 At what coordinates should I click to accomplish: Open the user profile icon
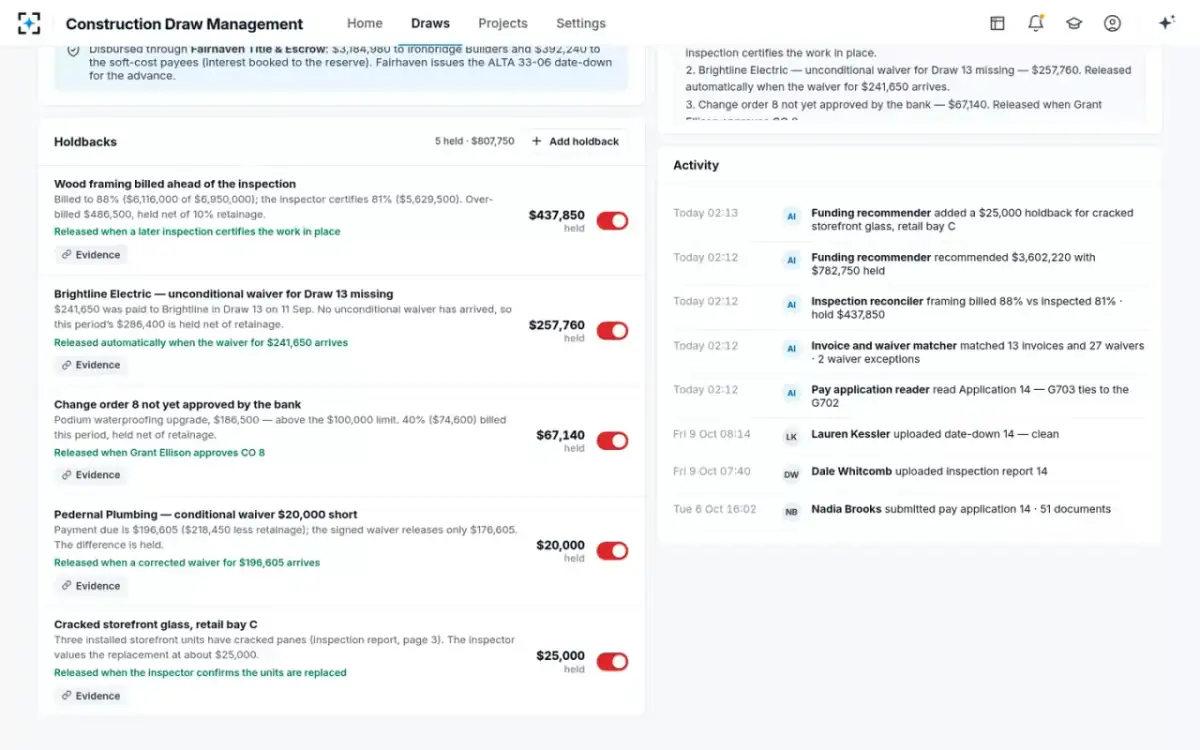tap(1112, 23)
